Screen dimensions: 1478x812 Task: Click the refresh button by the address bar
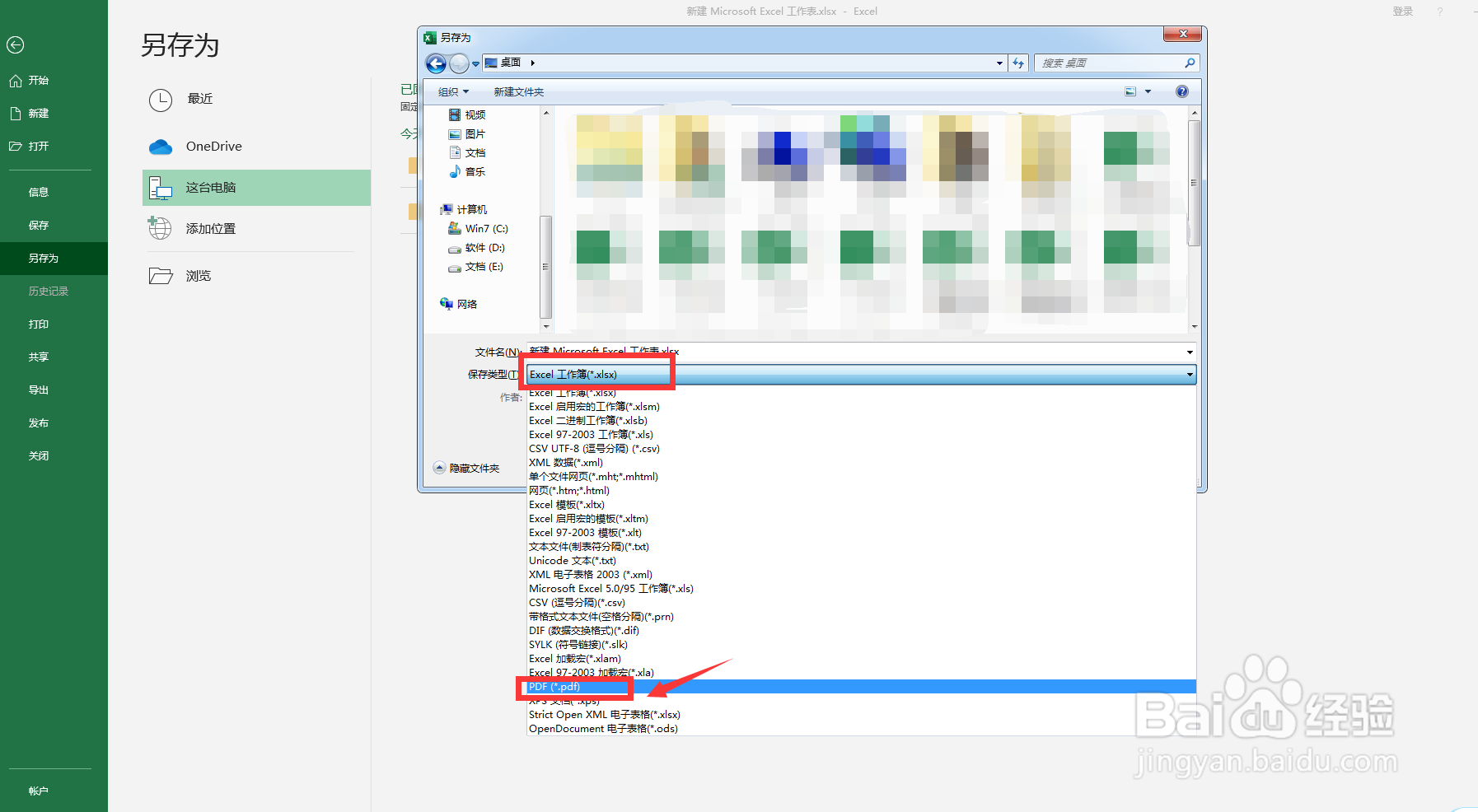pos(1018,63)
